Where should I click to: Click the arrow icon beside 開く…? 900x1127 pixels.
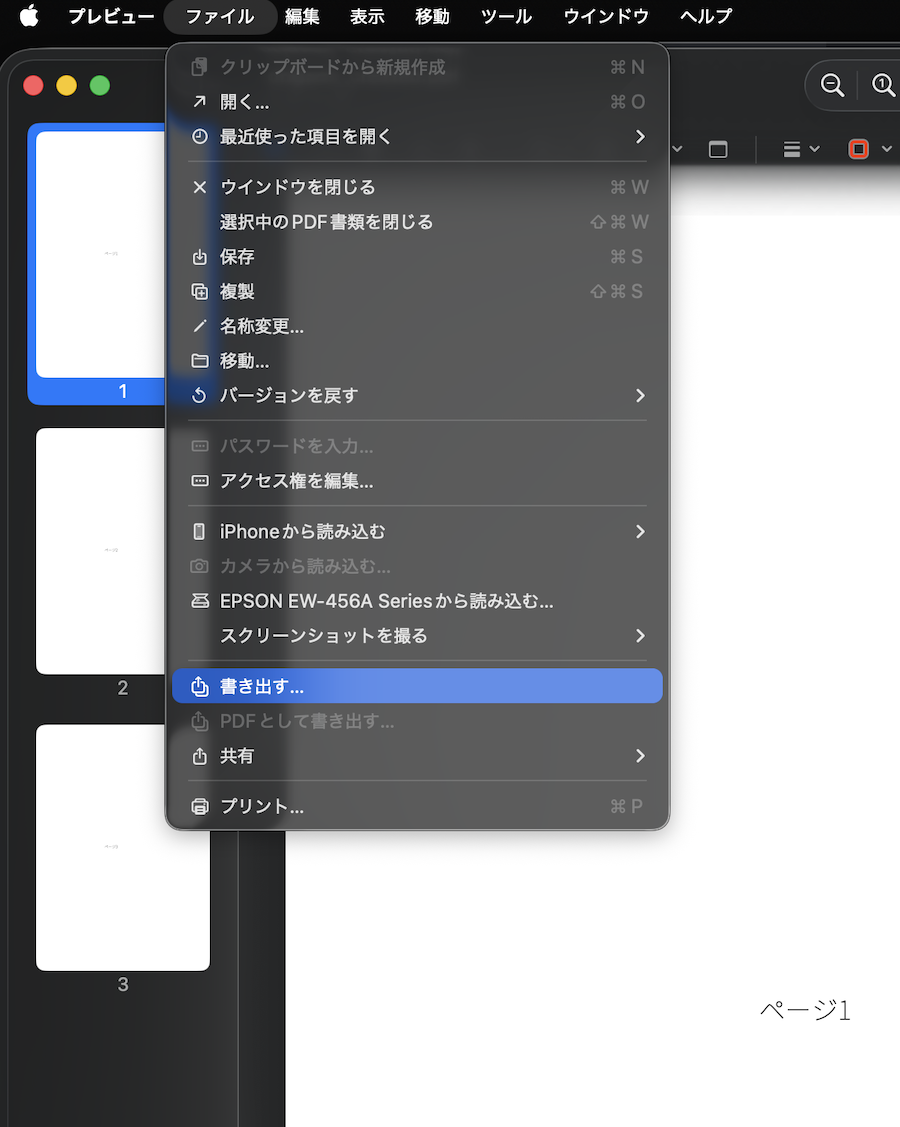[200, 102]
